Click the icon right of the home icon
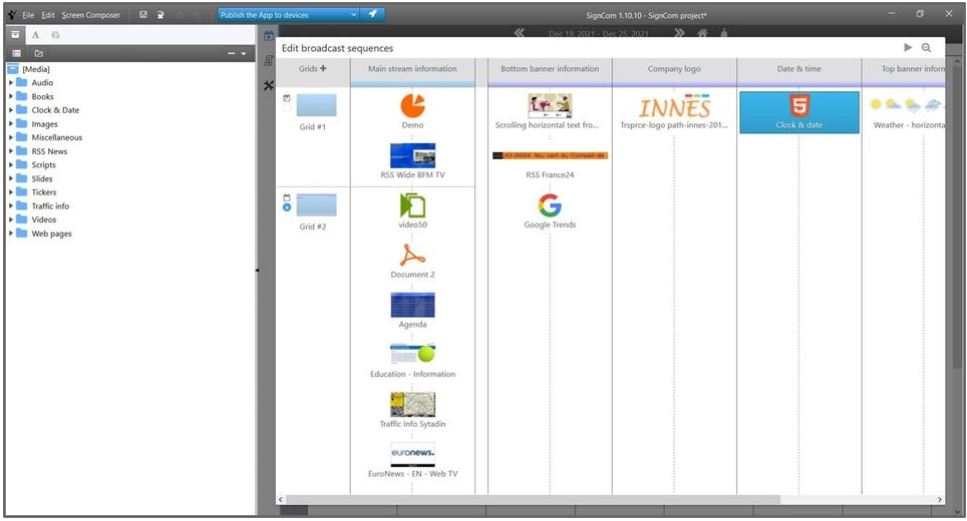The height and width of the screenshot is (521, 967). 724,33
